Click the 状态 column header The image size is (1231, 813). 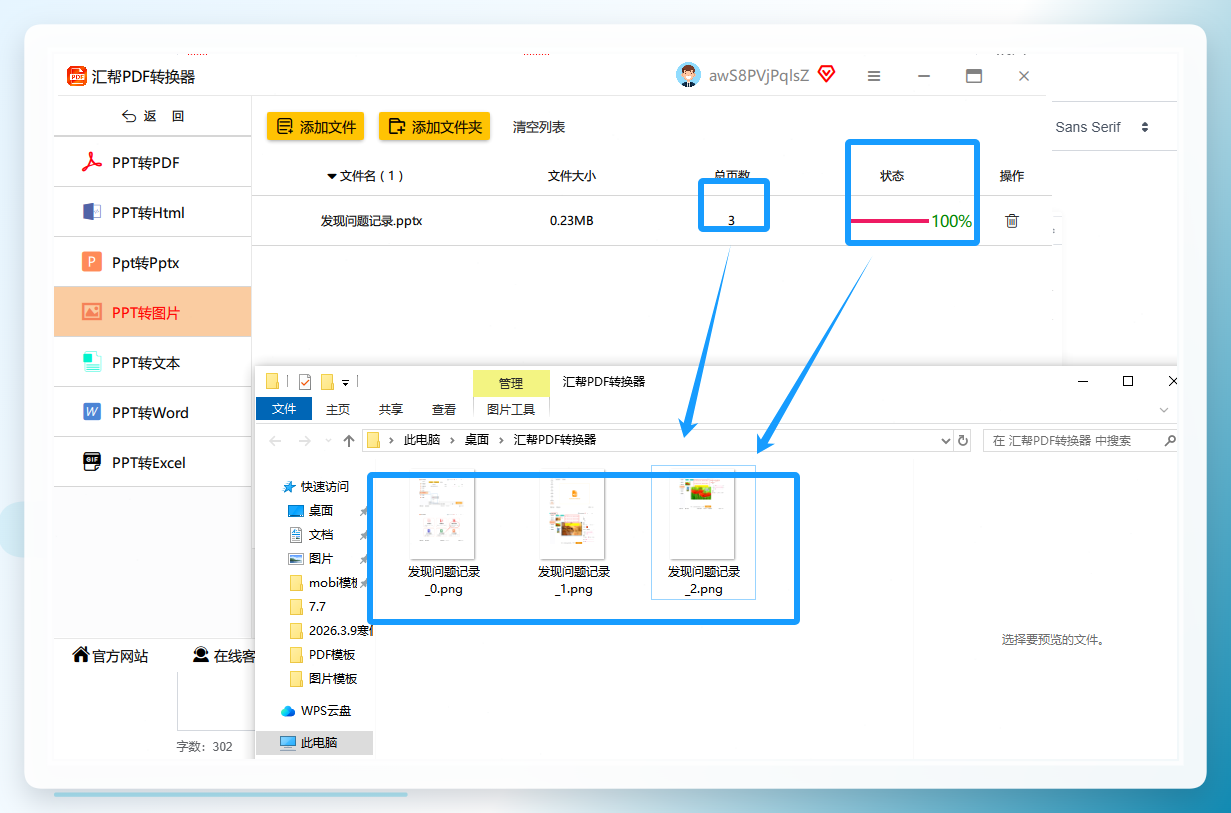point(892,176)
